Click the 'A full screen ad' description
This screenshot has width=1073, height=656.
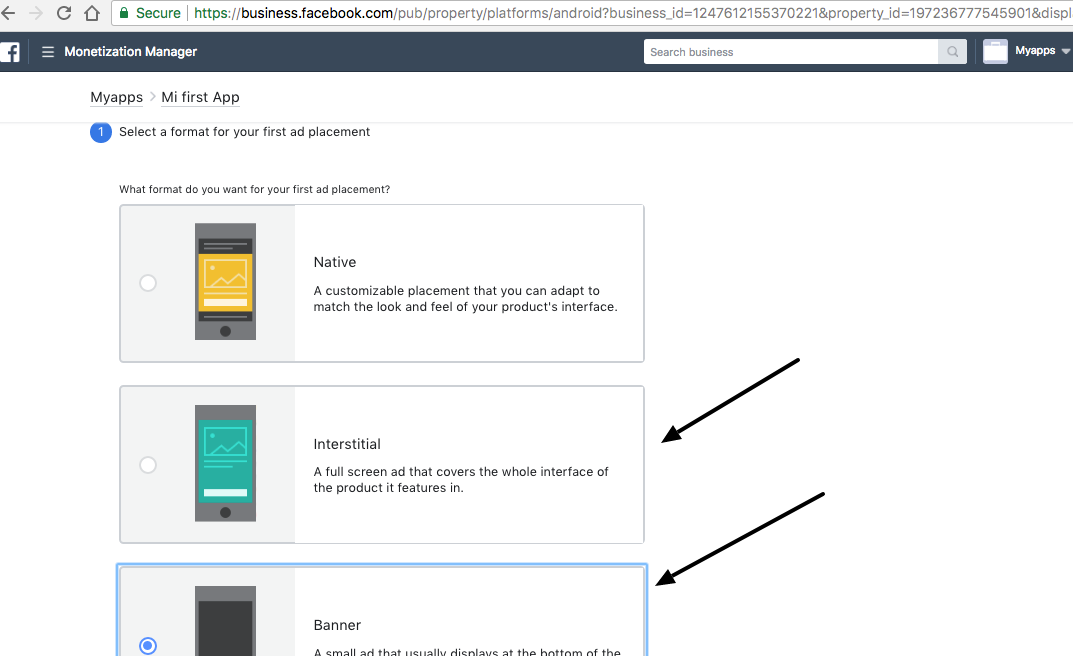tap(461, 480)
